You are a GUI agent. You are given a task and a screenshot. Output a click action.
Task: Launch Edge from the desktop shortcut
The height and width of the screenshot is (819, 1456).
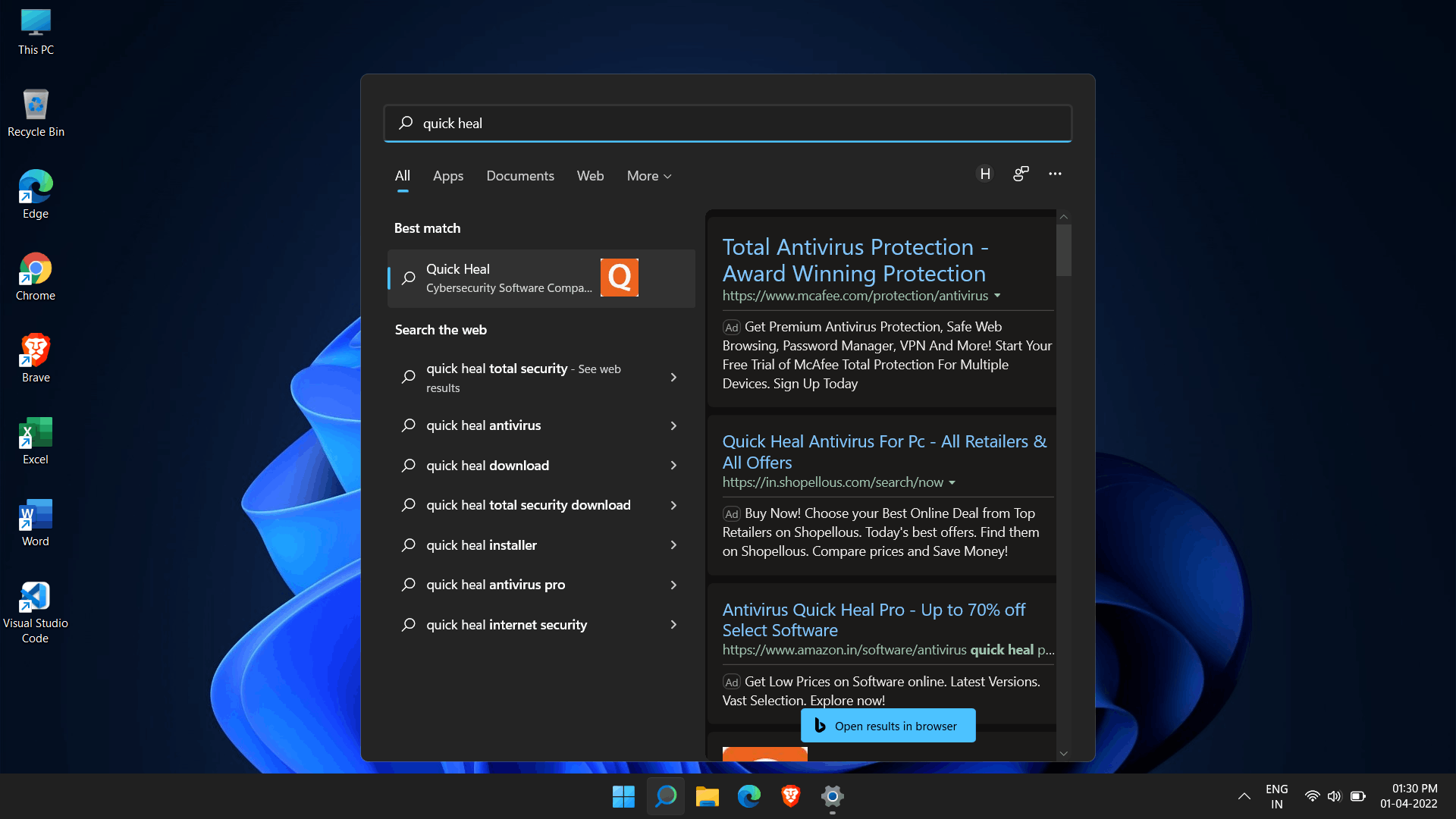pos(36,196)
